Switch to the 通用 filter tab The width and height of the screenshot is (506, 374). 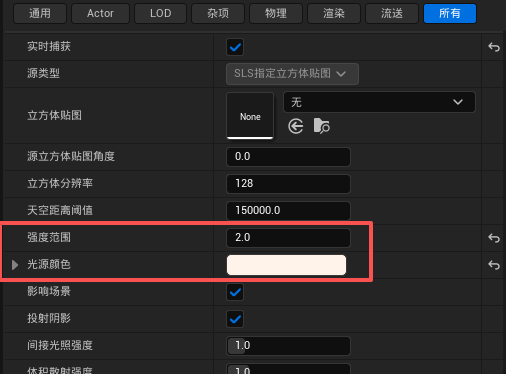40,13
